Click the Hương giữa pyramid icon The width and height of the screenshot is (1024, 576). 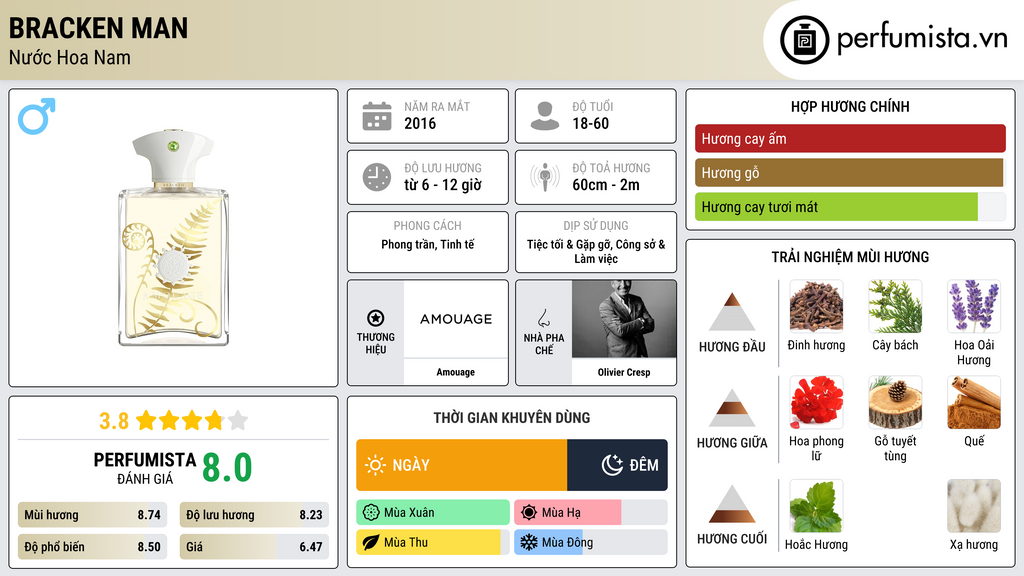[732, 408]
